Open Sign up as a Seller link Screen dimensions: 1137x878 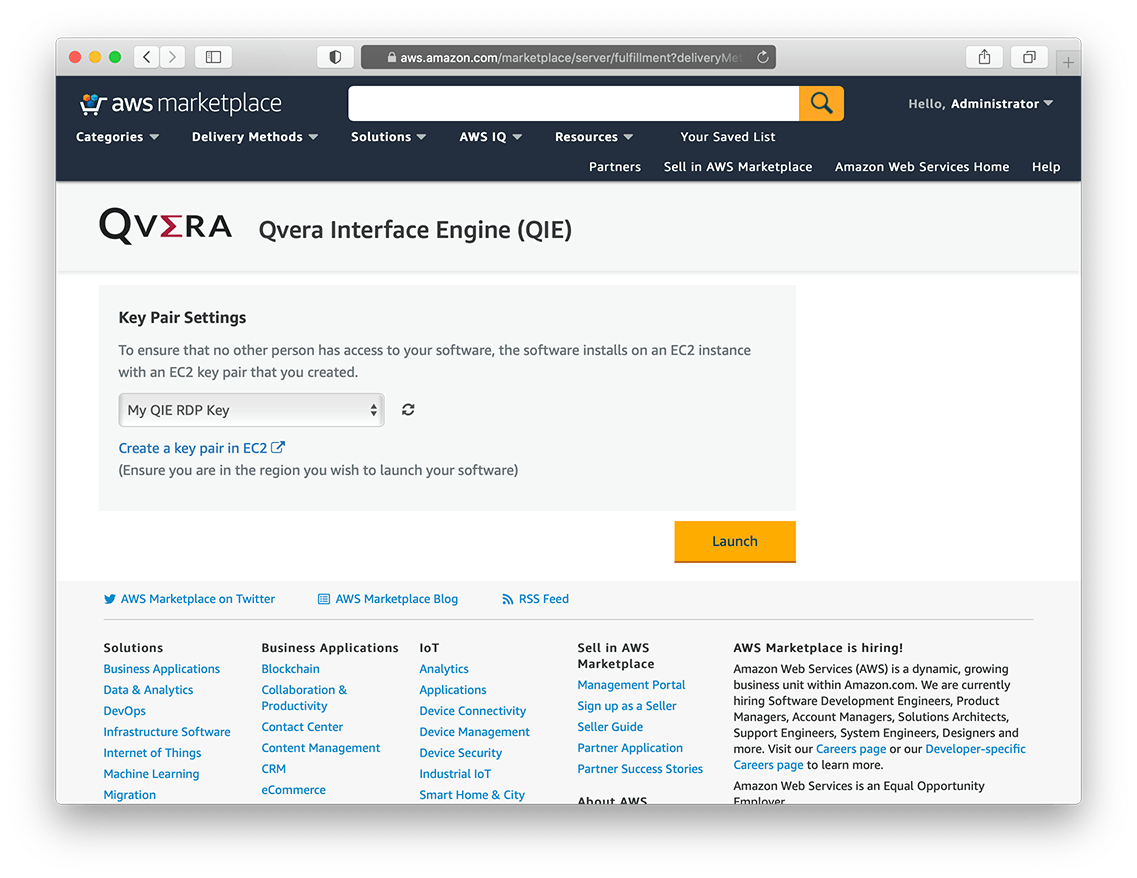(x=627, y=706)
